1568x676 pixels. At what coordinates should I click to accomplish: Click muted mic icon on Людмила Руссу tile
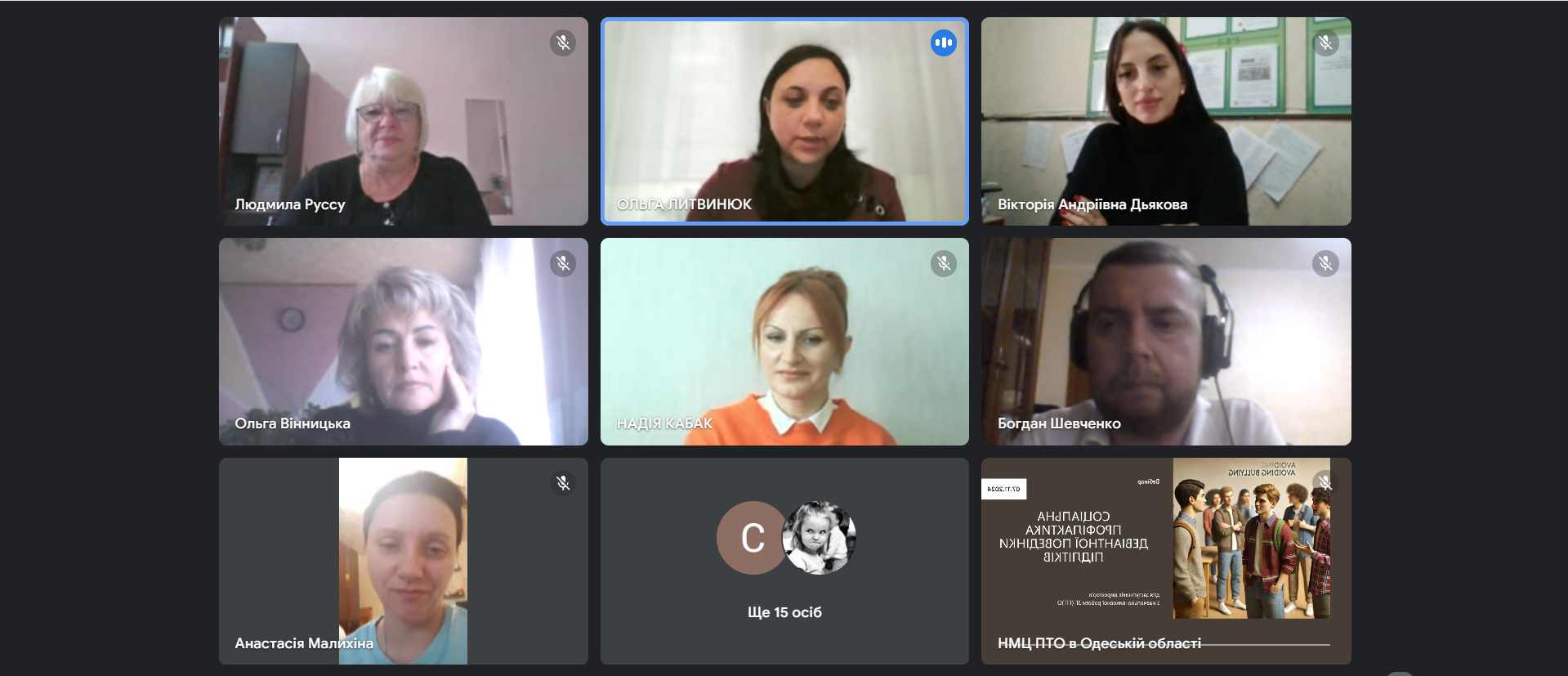point(563,43)
